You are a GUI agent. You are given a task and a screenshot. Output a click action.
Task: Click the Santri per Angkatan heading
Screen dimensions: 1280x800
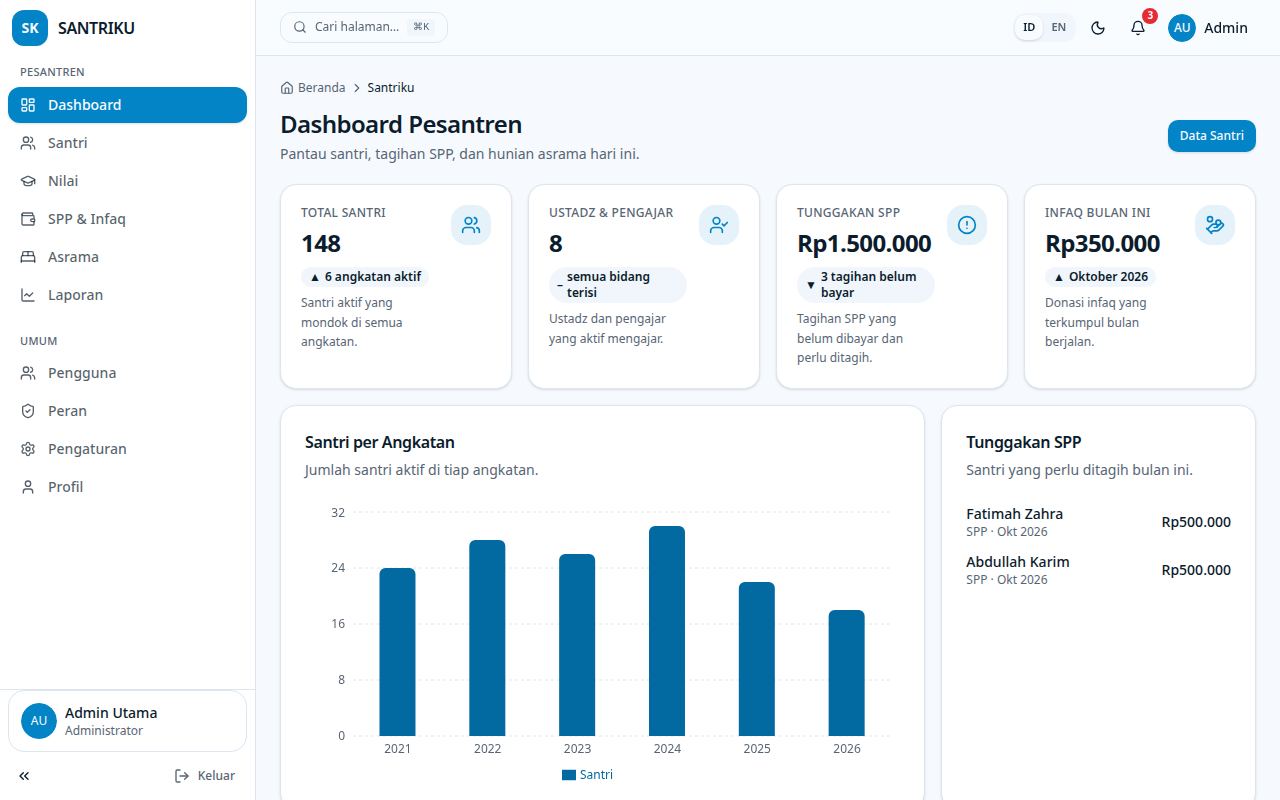tap(380, 442)
